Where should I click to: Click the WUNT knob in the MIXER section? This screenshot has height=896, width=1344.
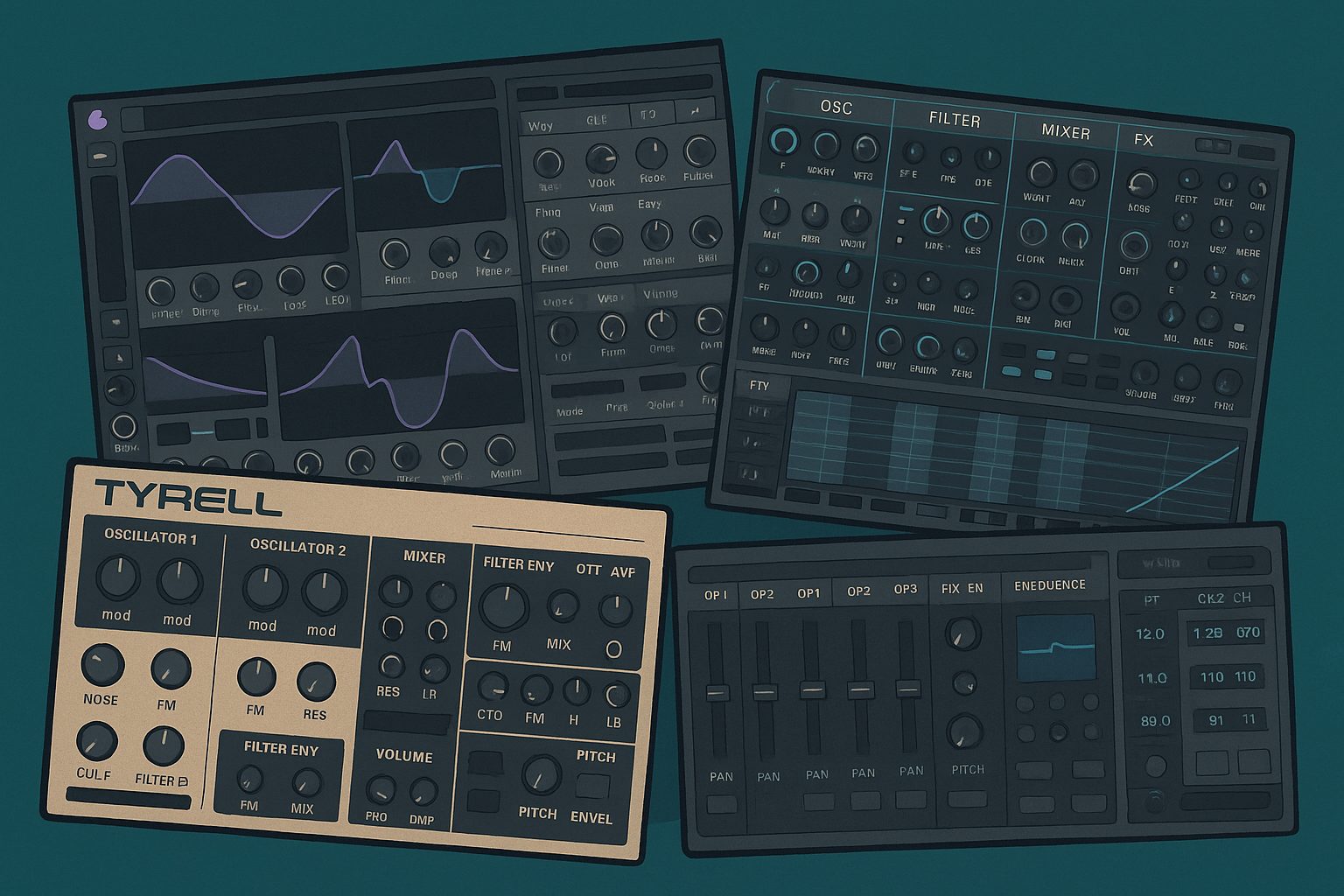tap(1039, 172)
